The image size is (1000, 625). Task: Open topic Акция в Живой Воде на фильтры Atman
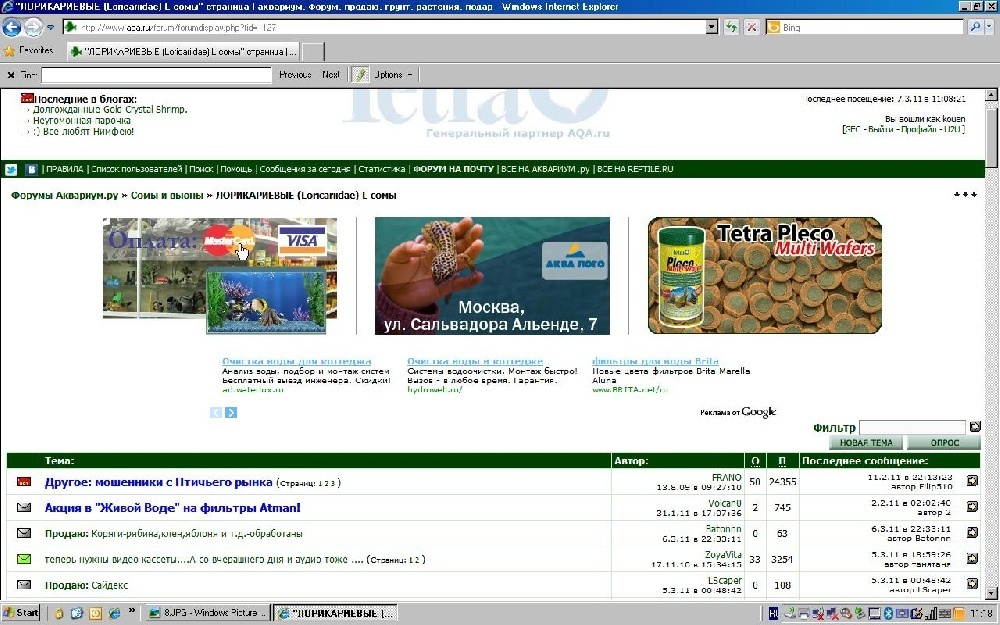pyautogui.click(x=172, y=508)
